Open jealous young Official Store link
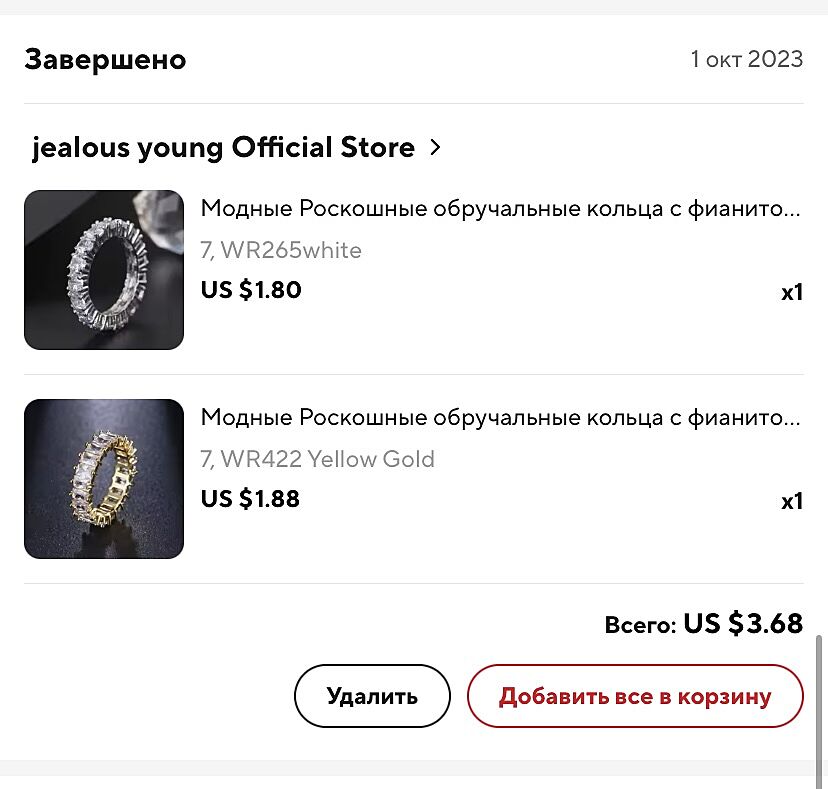The height and width of the screenshot is (789, 828). [x=223, y=148]
